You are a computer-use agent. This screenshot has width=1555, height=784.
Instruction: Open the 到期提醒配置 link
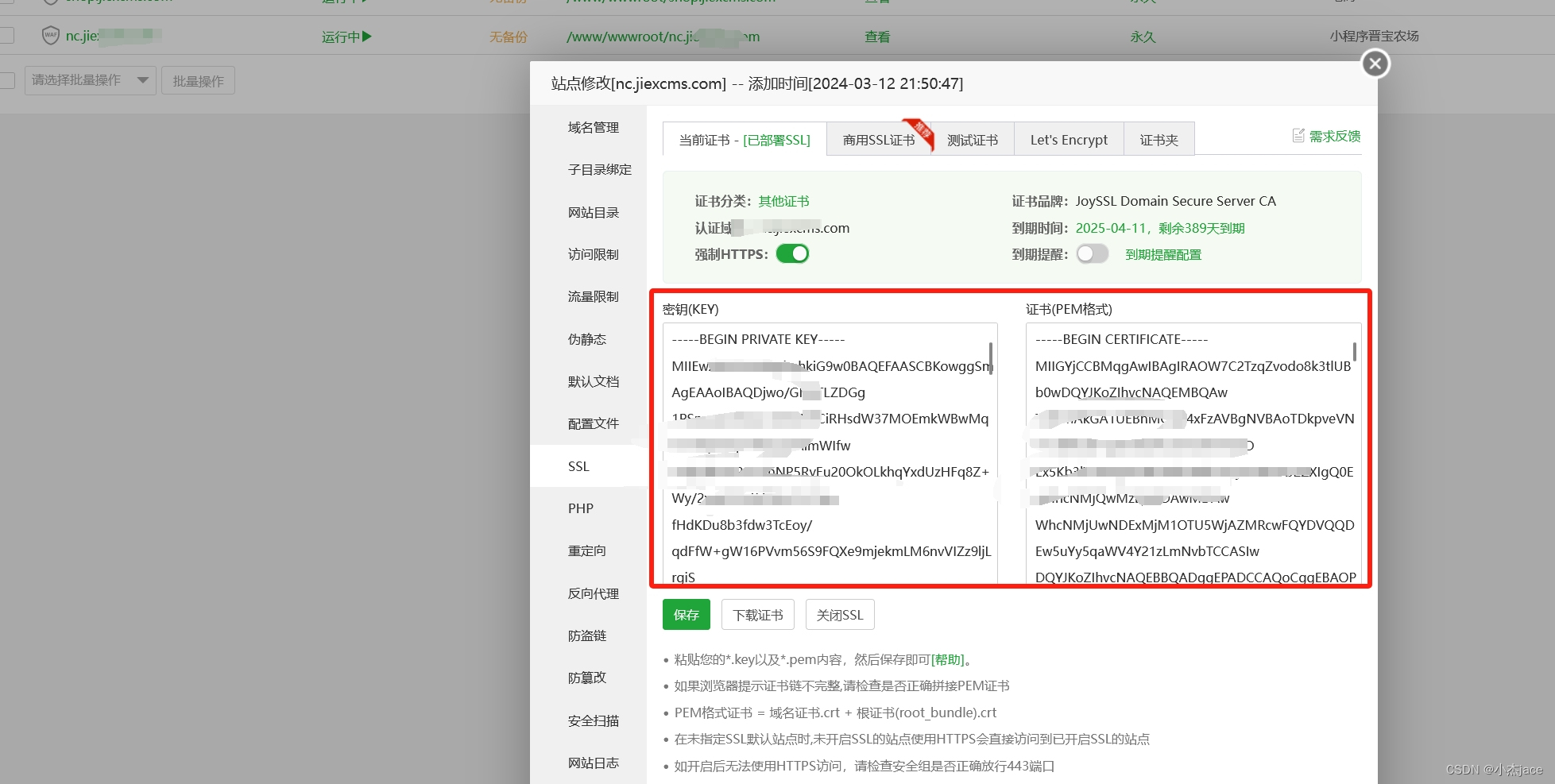point(1163,254)
